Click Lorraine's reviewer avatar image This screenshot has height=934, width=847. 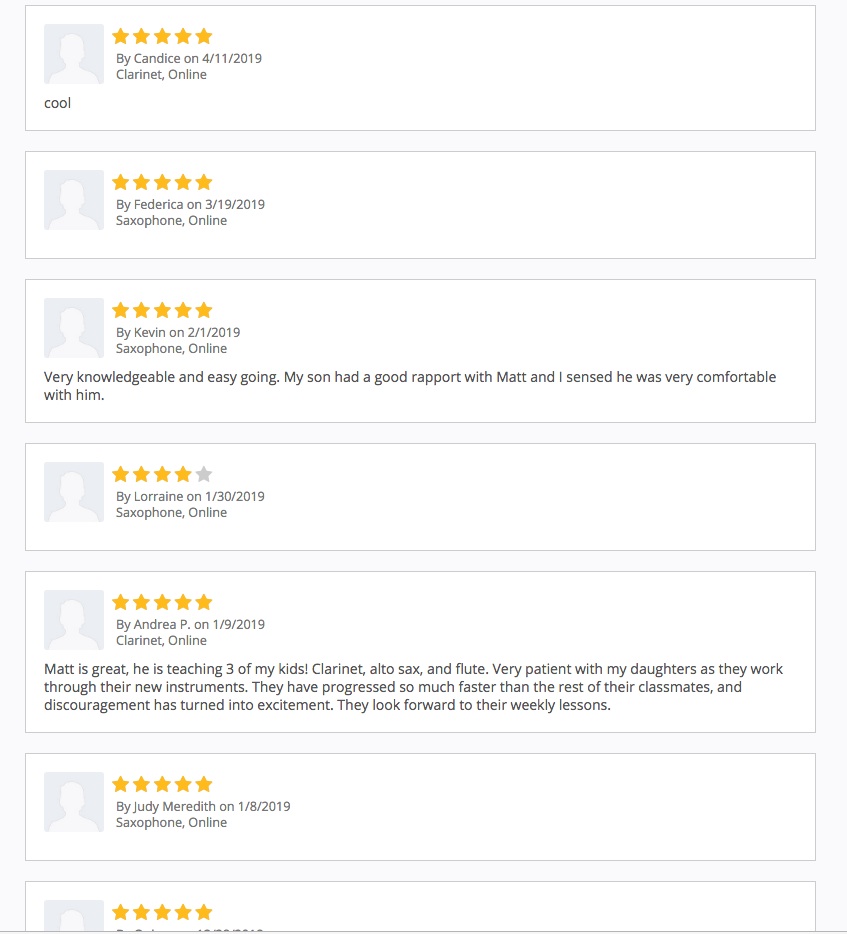tap(74, 492)
